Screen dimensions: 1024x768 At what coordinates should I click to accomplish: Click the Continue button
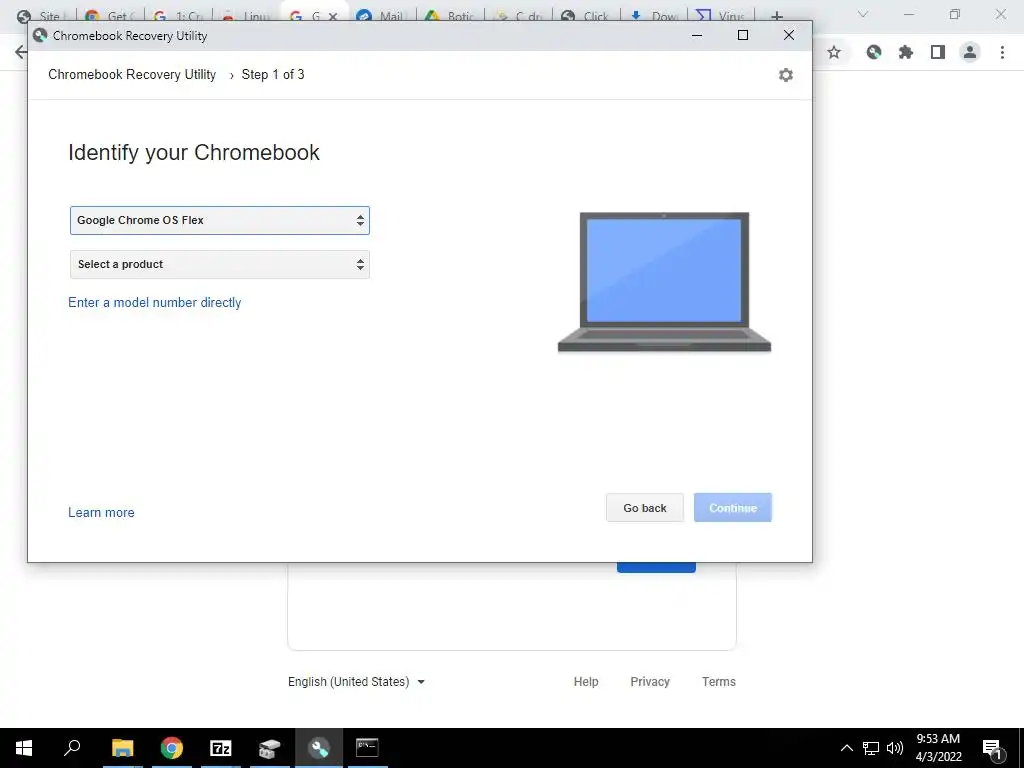tap(733, 507)
